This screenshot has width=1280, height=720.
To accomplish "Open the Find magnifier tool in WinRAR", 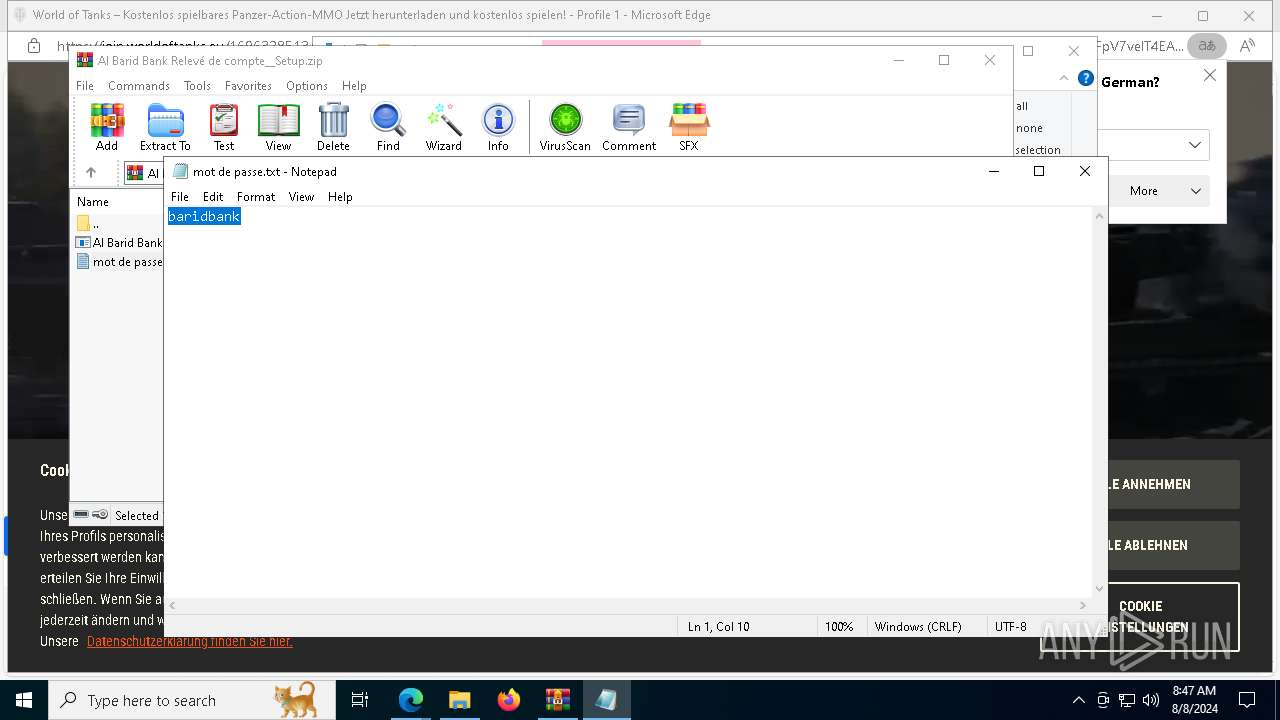I will pos(388,127).
